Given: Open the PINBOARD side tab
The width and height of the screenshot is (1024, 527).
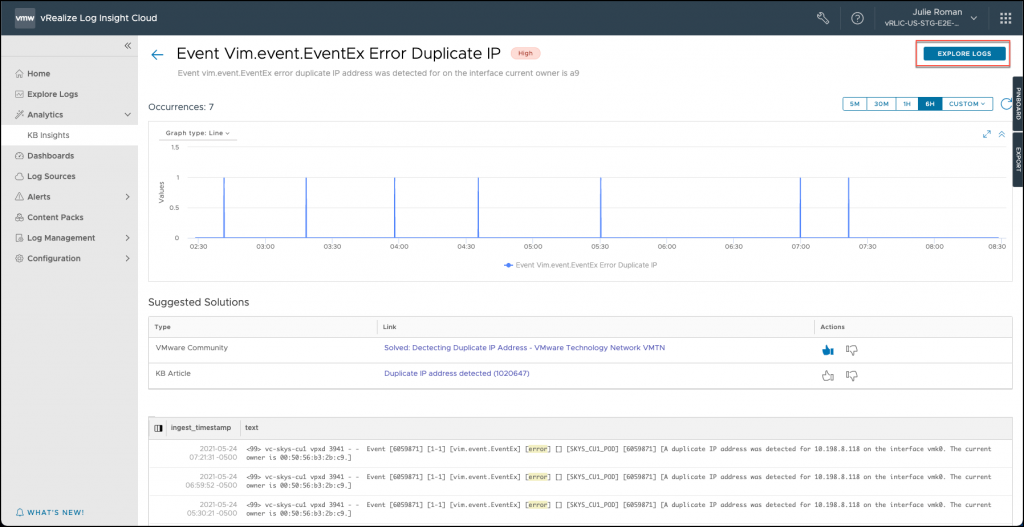Looking at the screenshot, I should coord(1018,101).
